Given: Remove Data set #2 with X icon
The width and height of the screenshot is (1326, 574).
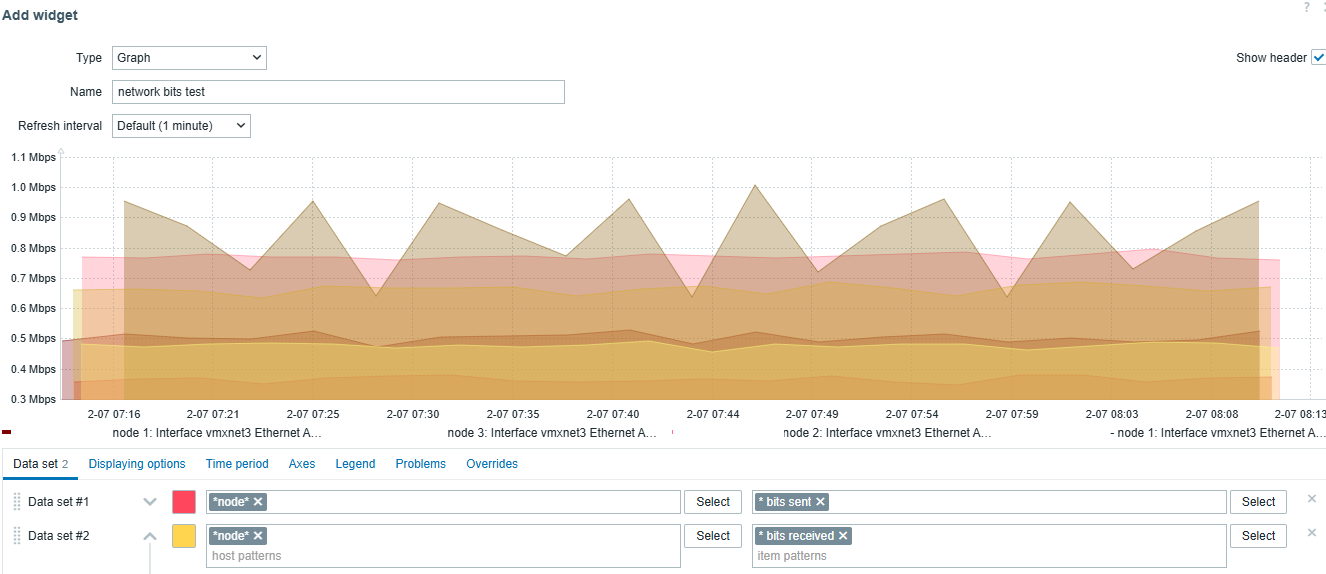Looking at the screenshot, I should pyautogui.click(x=1311, y=533).
